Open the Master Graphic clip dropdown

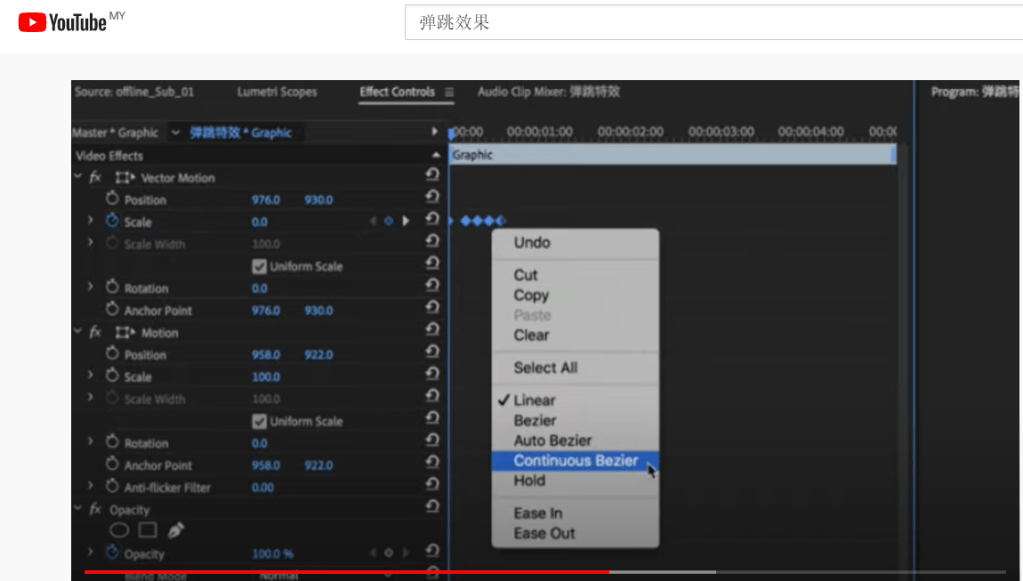(176, 133)
